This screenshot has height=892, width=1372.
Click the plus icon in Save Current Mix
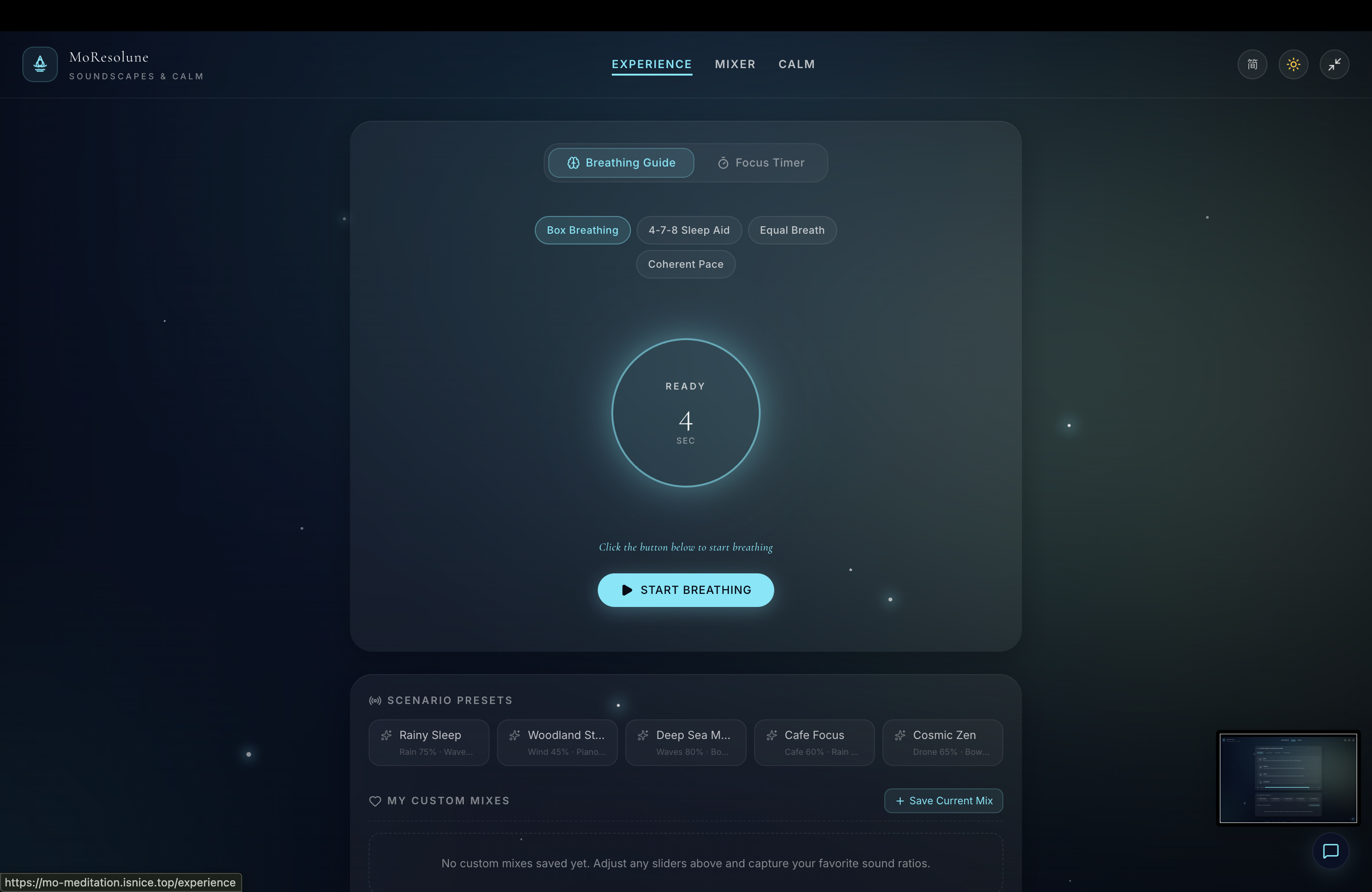(900, 801)
